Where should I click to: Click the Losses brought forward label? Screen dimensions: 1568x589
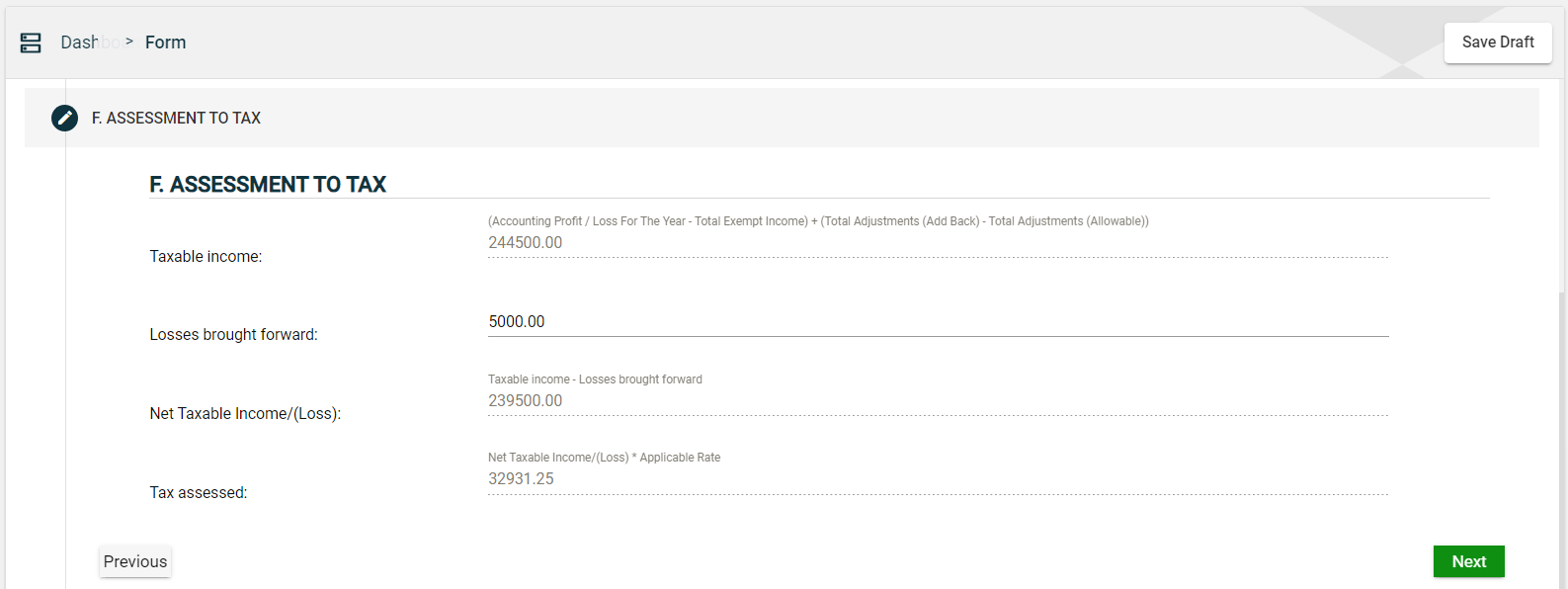coord(233,335)
